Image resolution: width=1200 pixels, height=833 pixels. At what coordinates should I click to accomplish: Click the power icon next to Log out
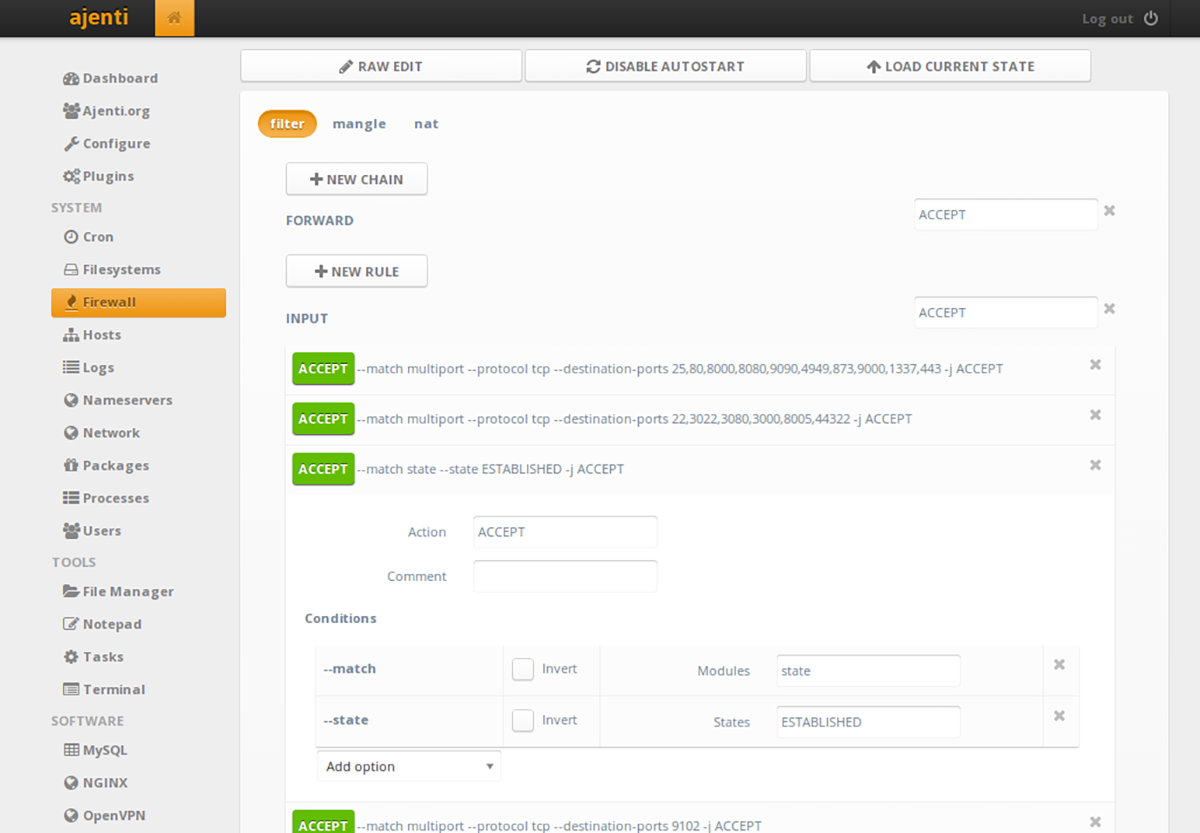1150,17
